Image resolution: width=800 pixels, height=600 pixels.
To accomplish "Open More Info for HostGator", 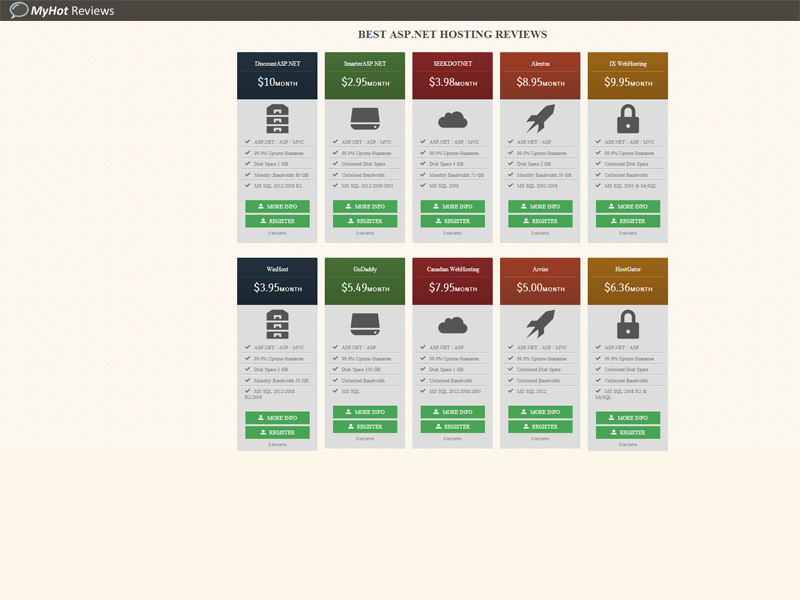I will pyautogui.click(x=628, y=418).
